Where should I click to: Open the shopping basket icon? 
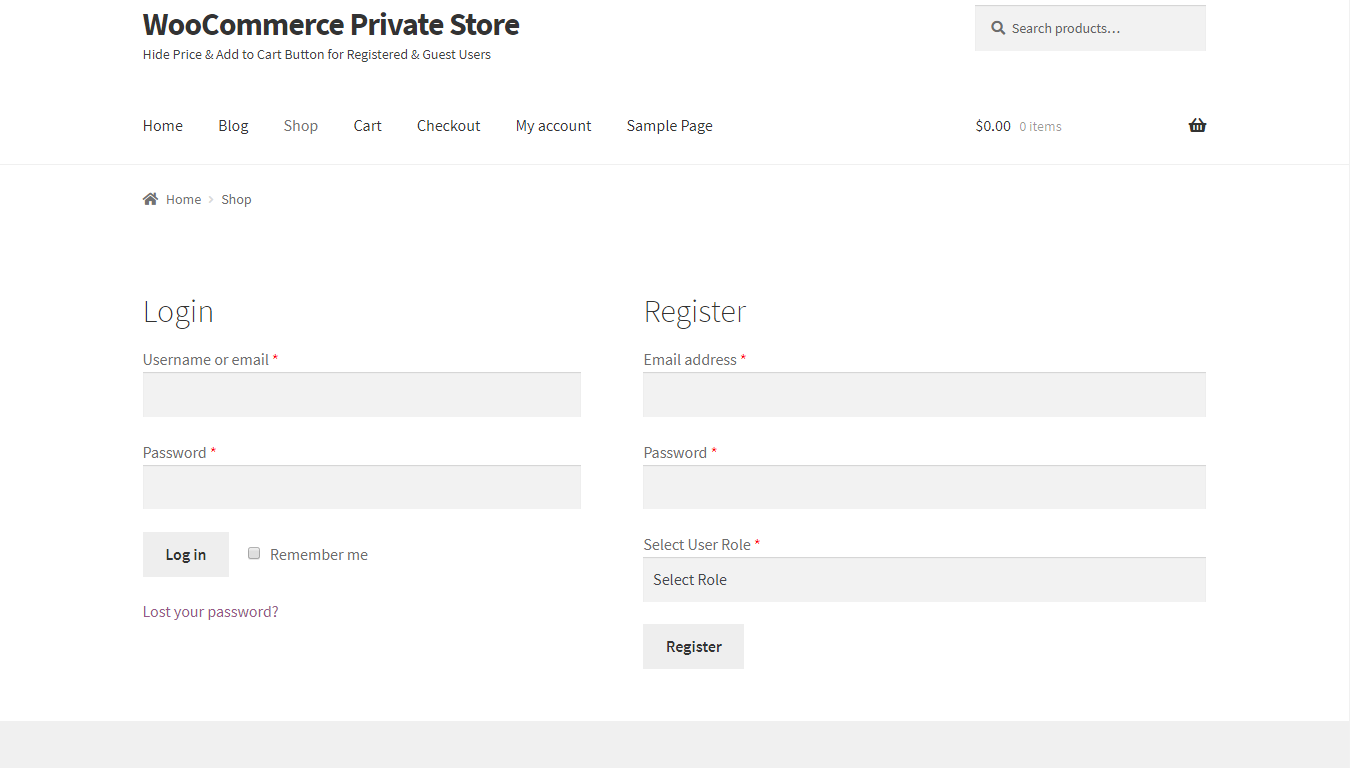[x=1197, y=125]
